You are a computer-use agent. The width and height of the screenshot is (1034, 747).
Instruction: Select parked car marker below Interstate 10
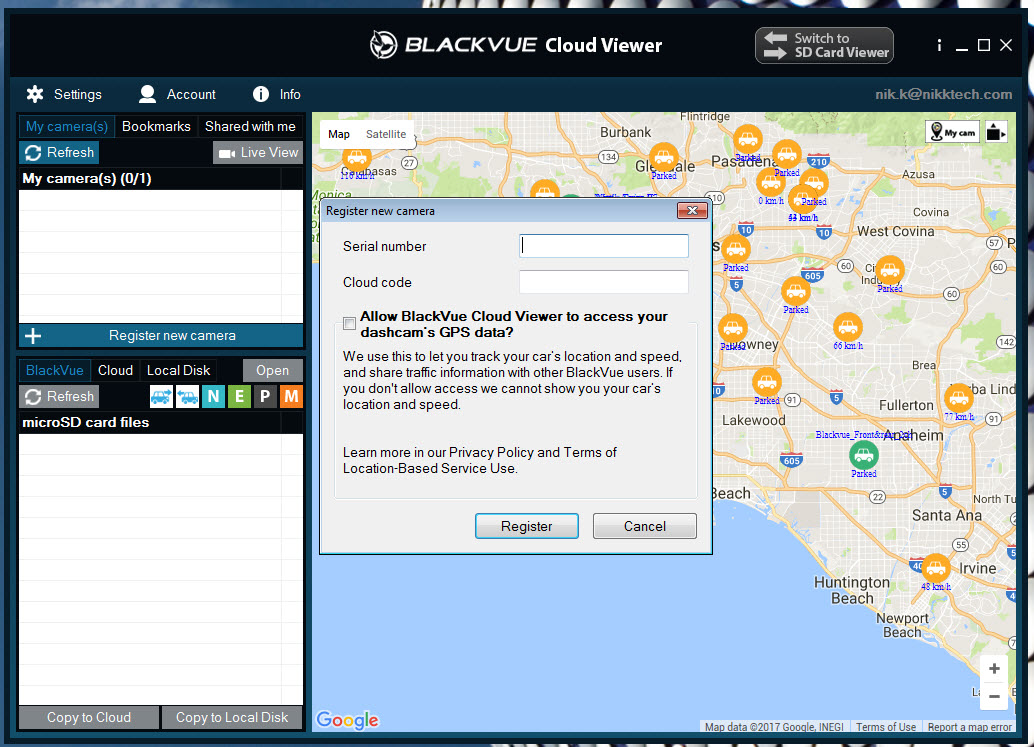click(735, 249)
